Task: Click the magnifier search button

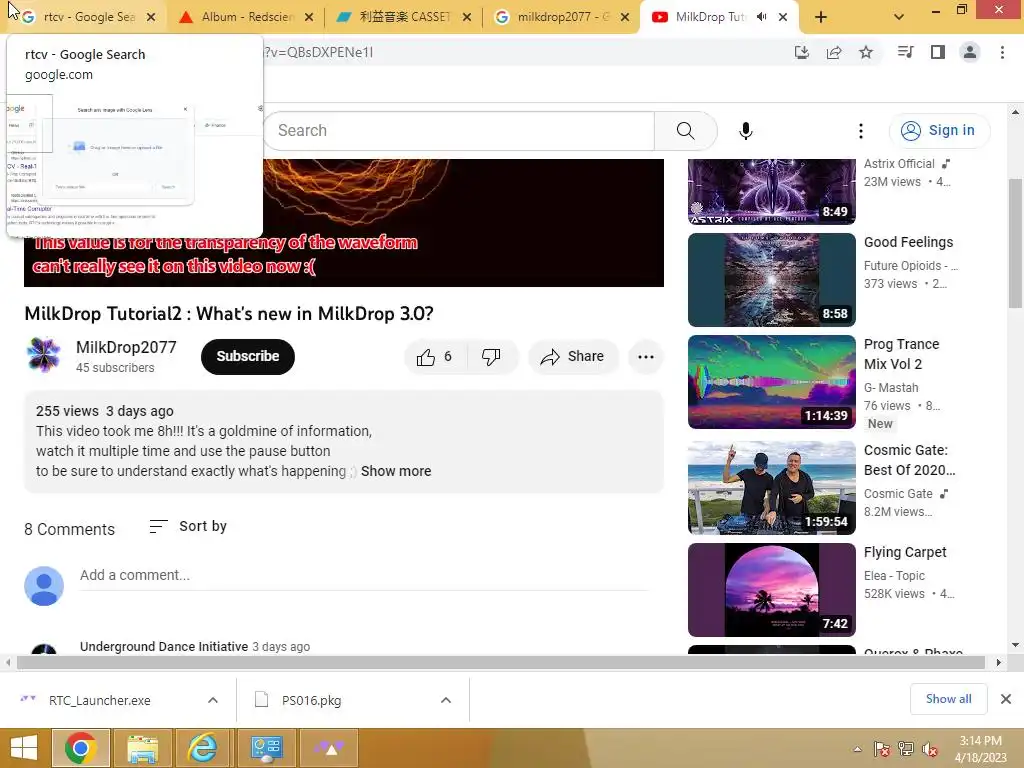Action: pos(686,131)
